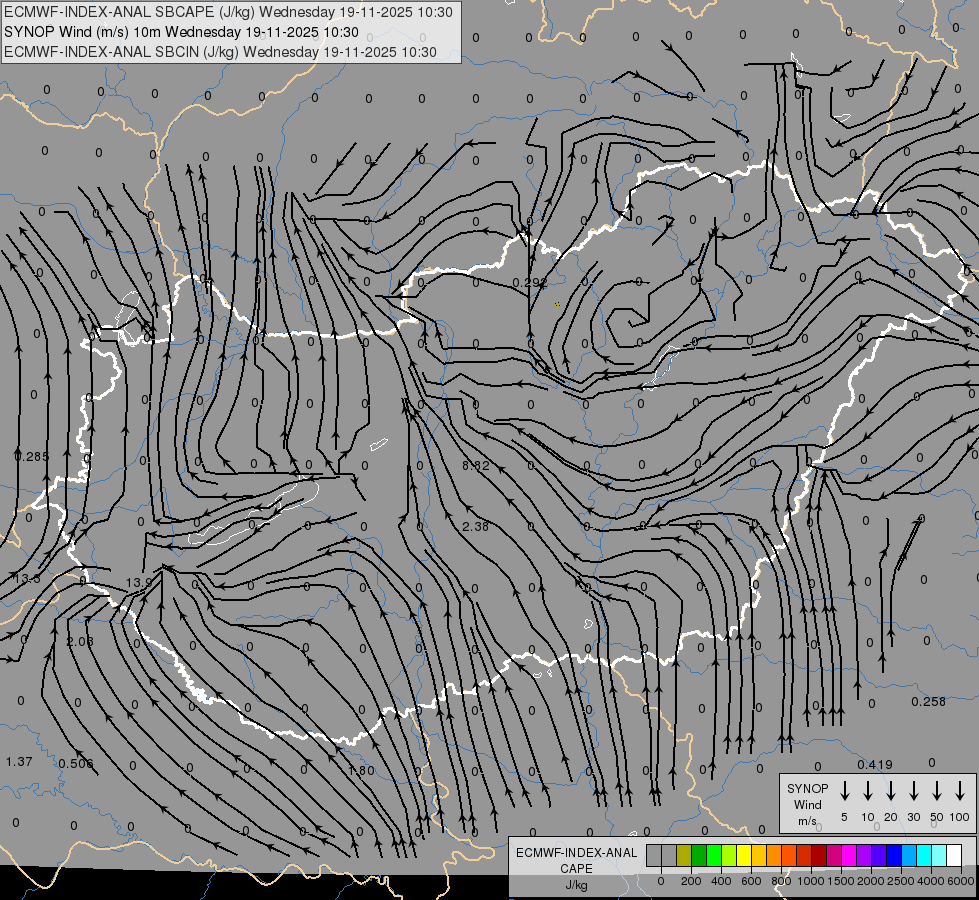Click the wind arrow above the 30 m/s label
The height and width of the screenshot is (900, 979).
pos(913,791)
